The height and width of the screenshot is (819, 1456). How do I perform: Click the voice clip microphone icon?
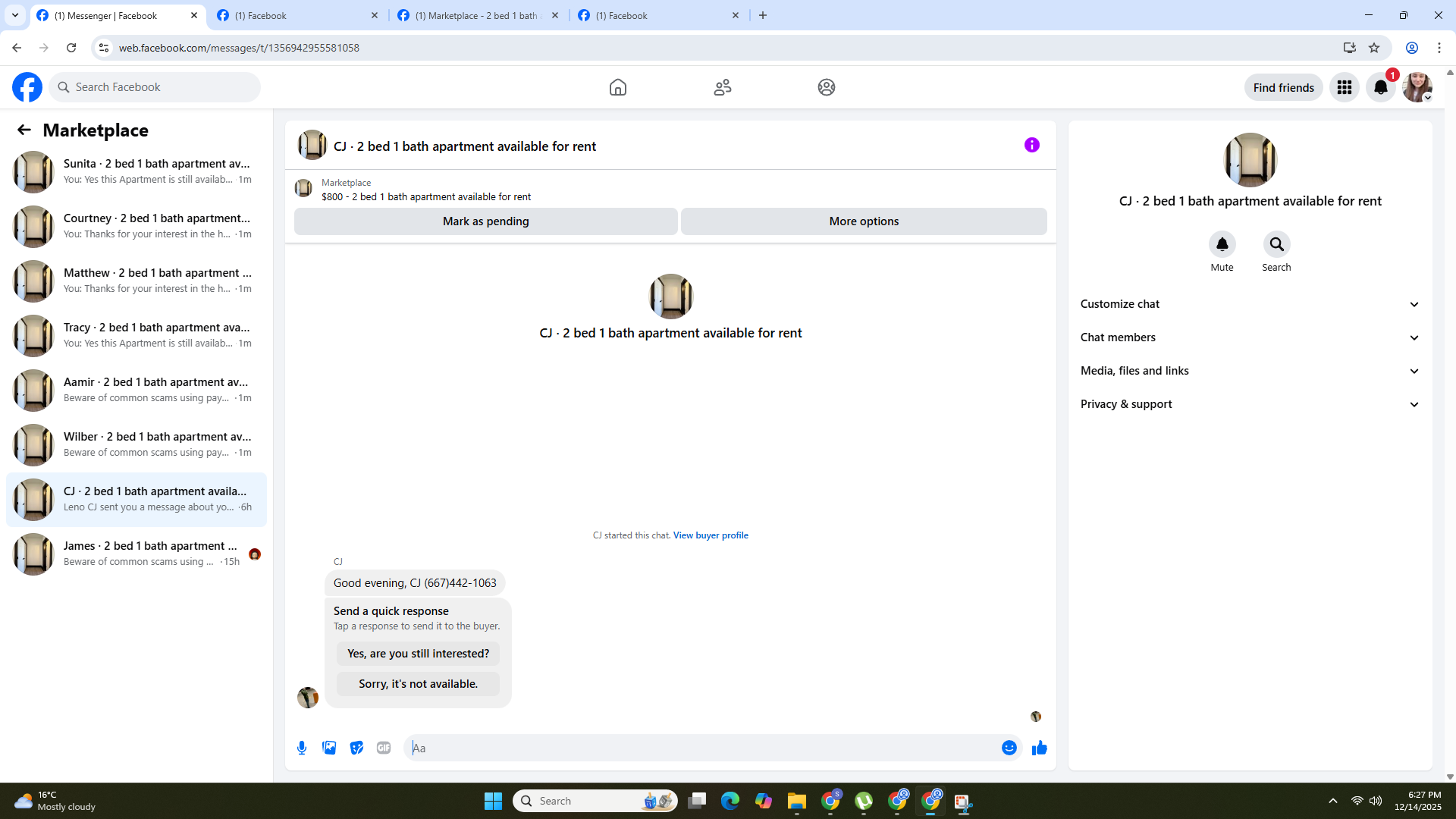pos(302,748)
